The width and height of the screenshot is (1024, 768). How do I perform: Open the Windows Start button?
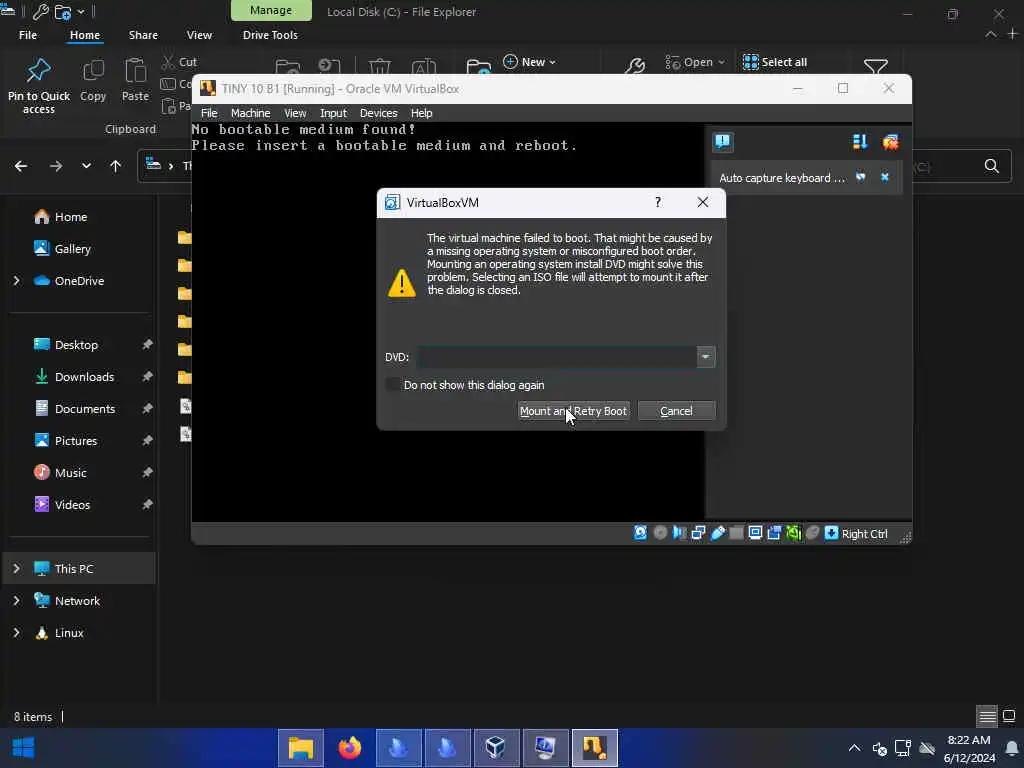pos(24,748)
